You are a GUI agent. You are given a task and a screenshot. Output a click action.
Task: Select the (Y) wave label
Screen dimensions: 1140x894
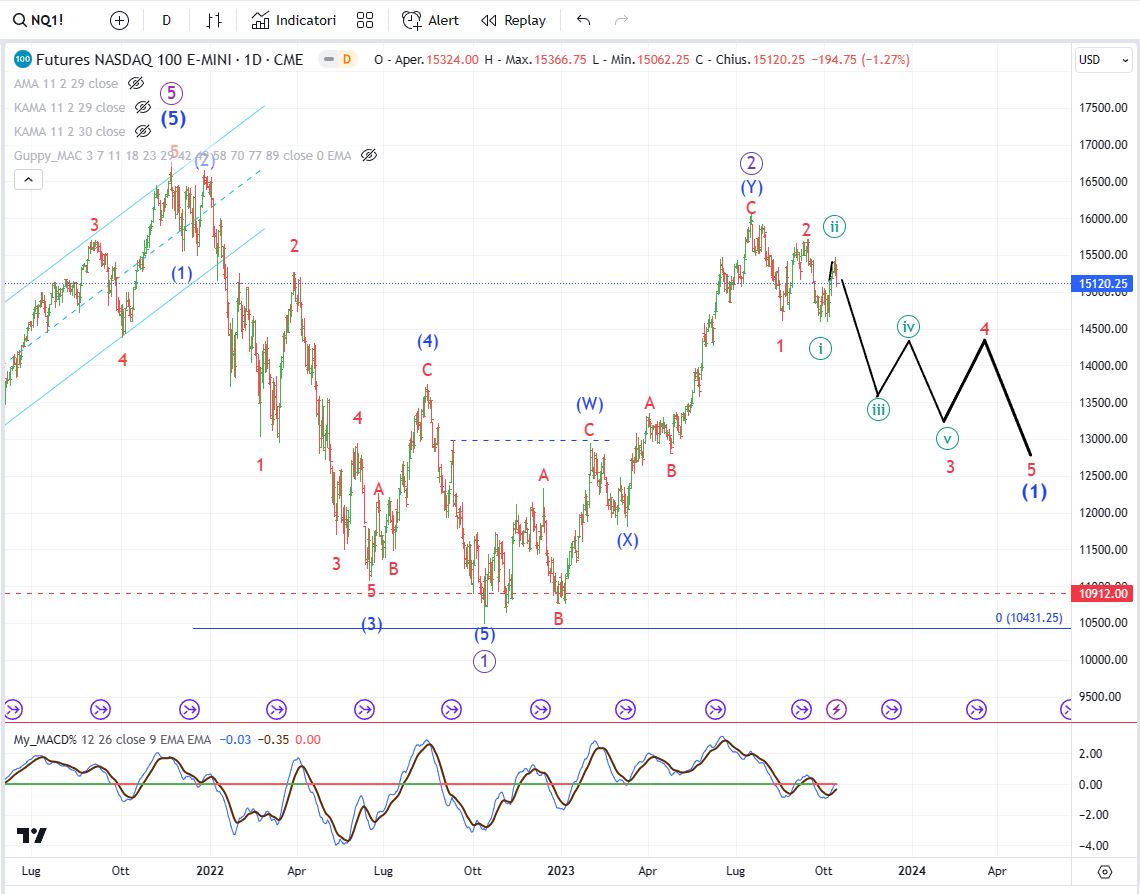click(x=752, y=188)
